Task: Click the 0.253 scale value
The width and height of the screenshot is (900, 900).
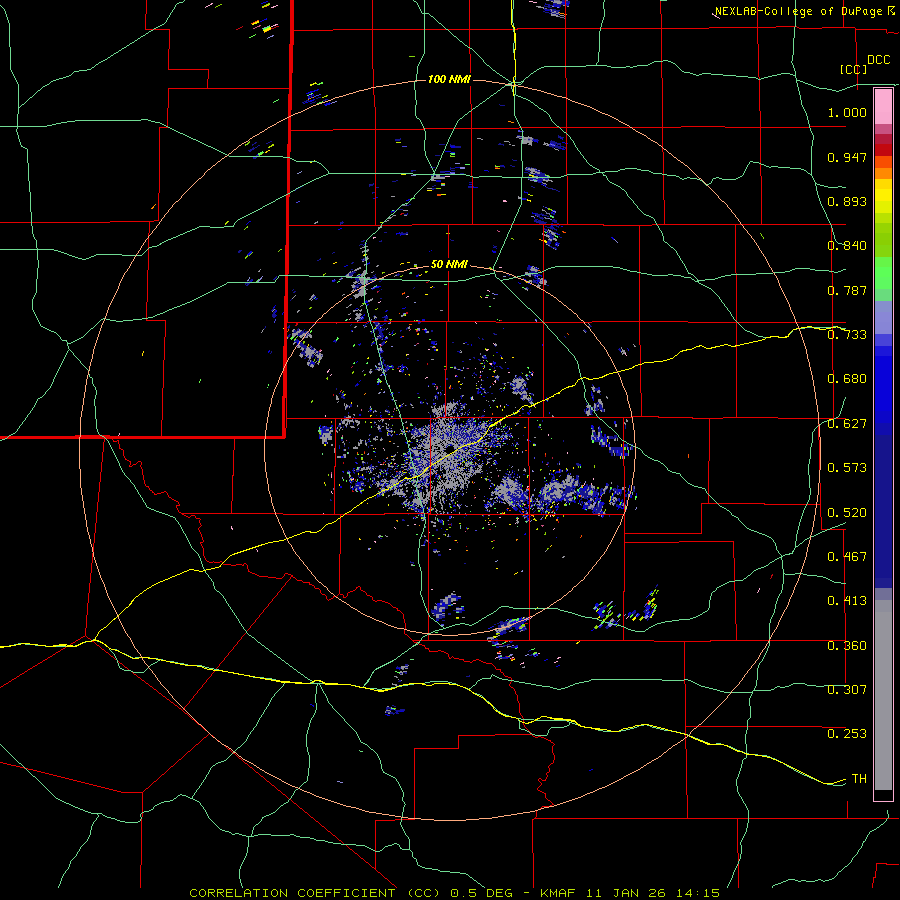Action: point(847,734)
